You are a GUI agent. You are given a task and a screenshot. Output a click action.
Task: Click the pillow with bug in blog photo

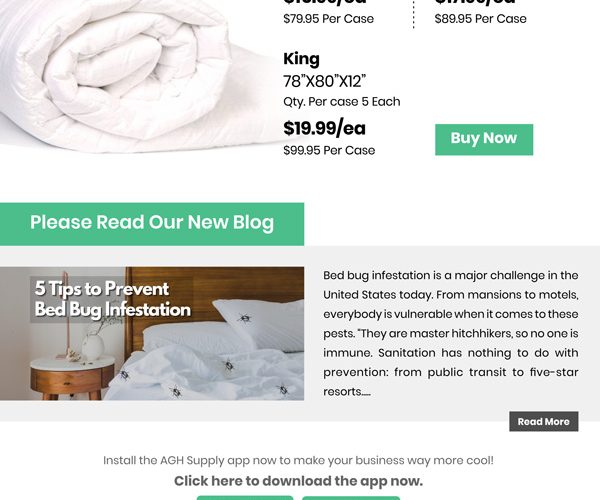[x=258, y=324]
